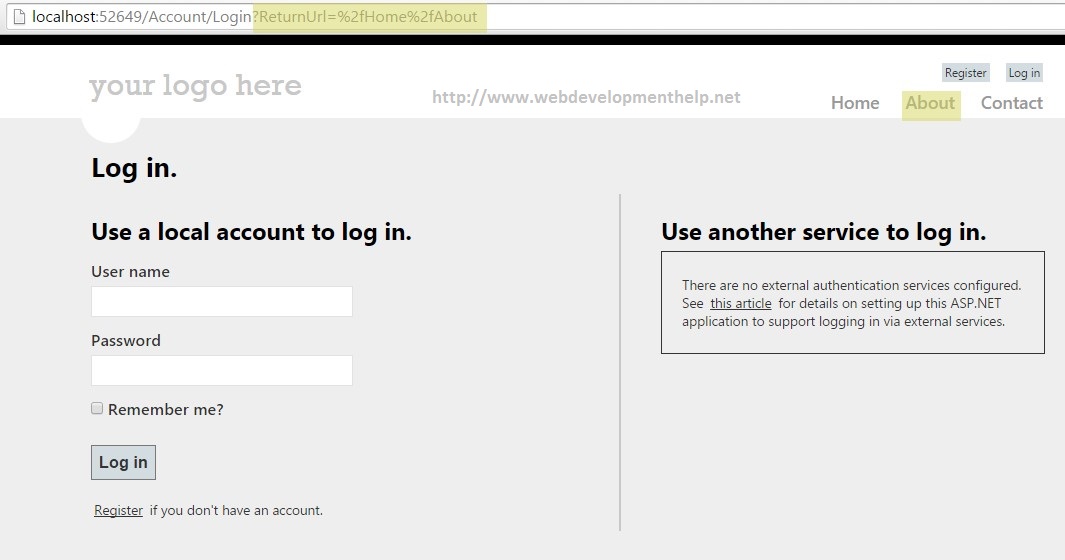Click the page icon in address bar
1065x560 pixels.
pos(19,16)
